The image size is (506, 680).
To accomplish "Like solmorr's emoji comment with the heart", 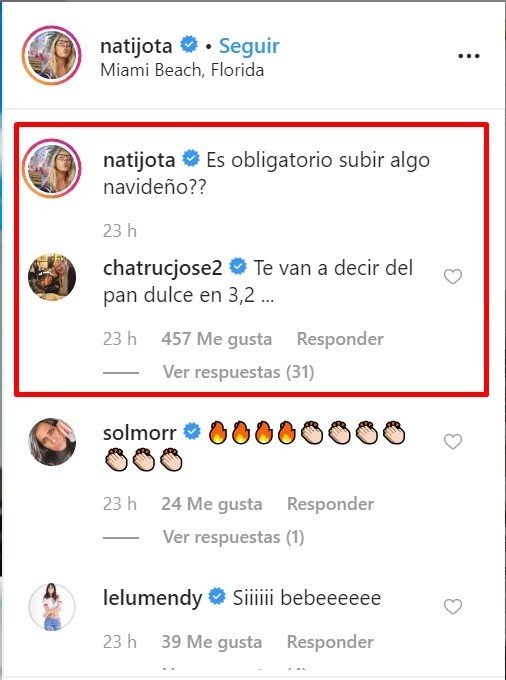I will click(x=453, y=441).
